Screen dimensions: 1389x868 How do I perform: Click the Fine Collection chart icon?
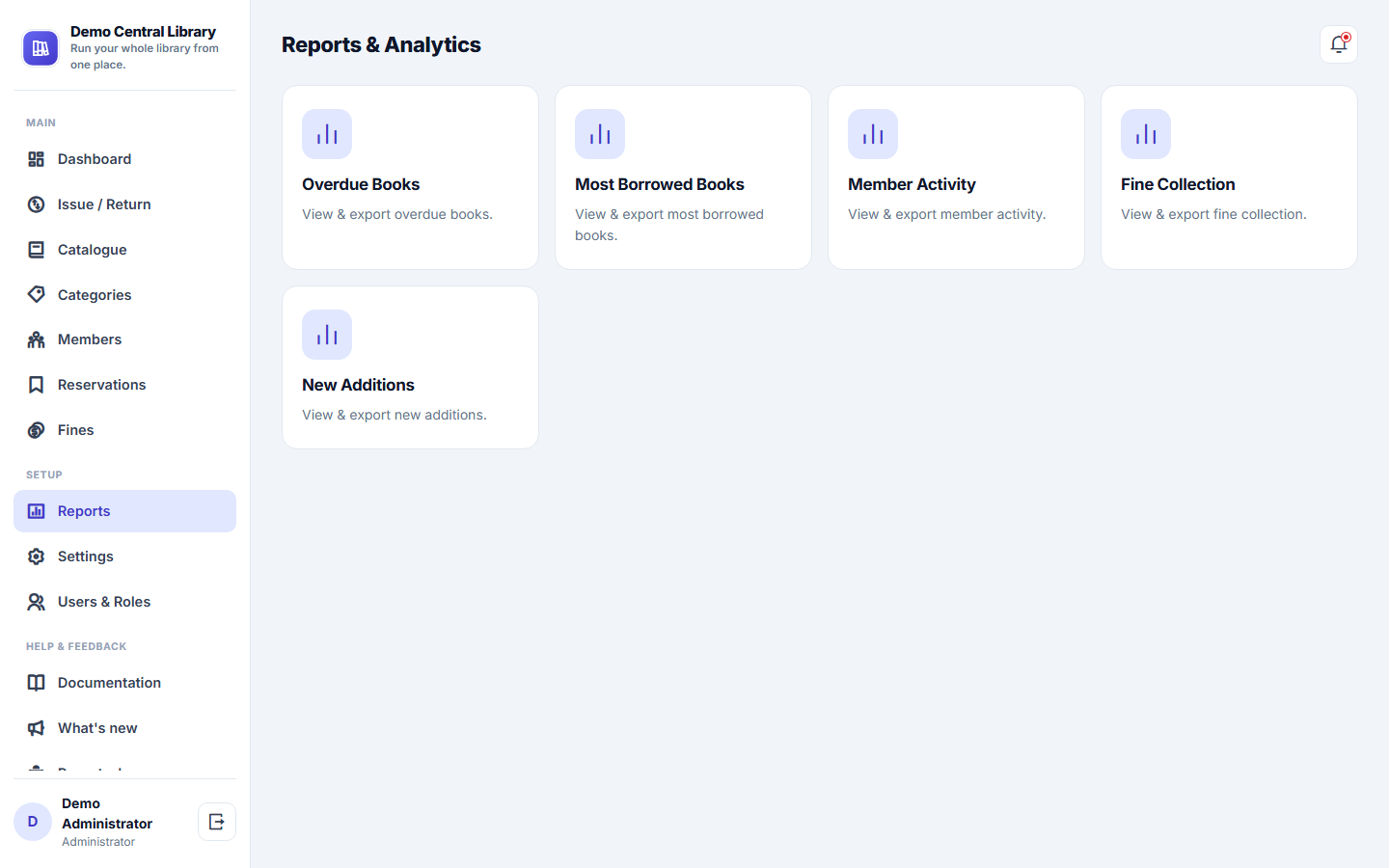1146,134
